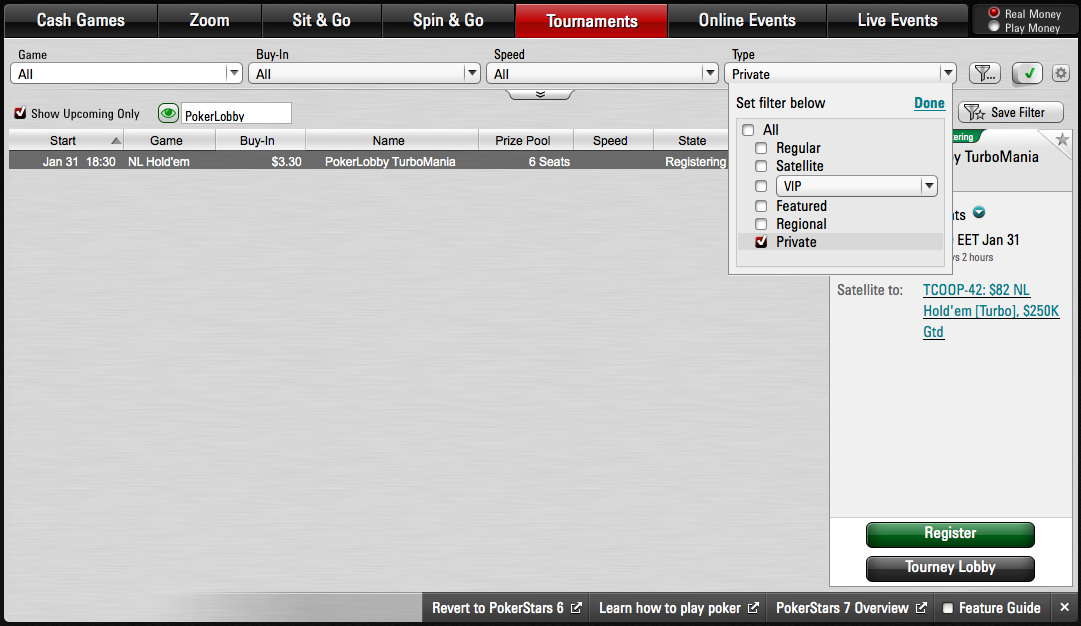Click the Save Filter button
Image resolution: width=1081 pixels, height=626 pixels.
[1011, 112]
